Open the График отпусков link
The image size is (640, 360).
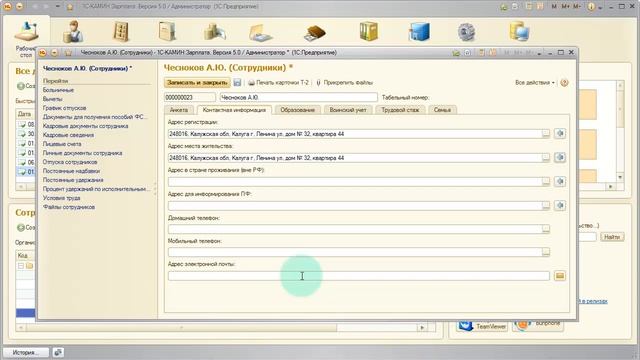tap(64, 108)
